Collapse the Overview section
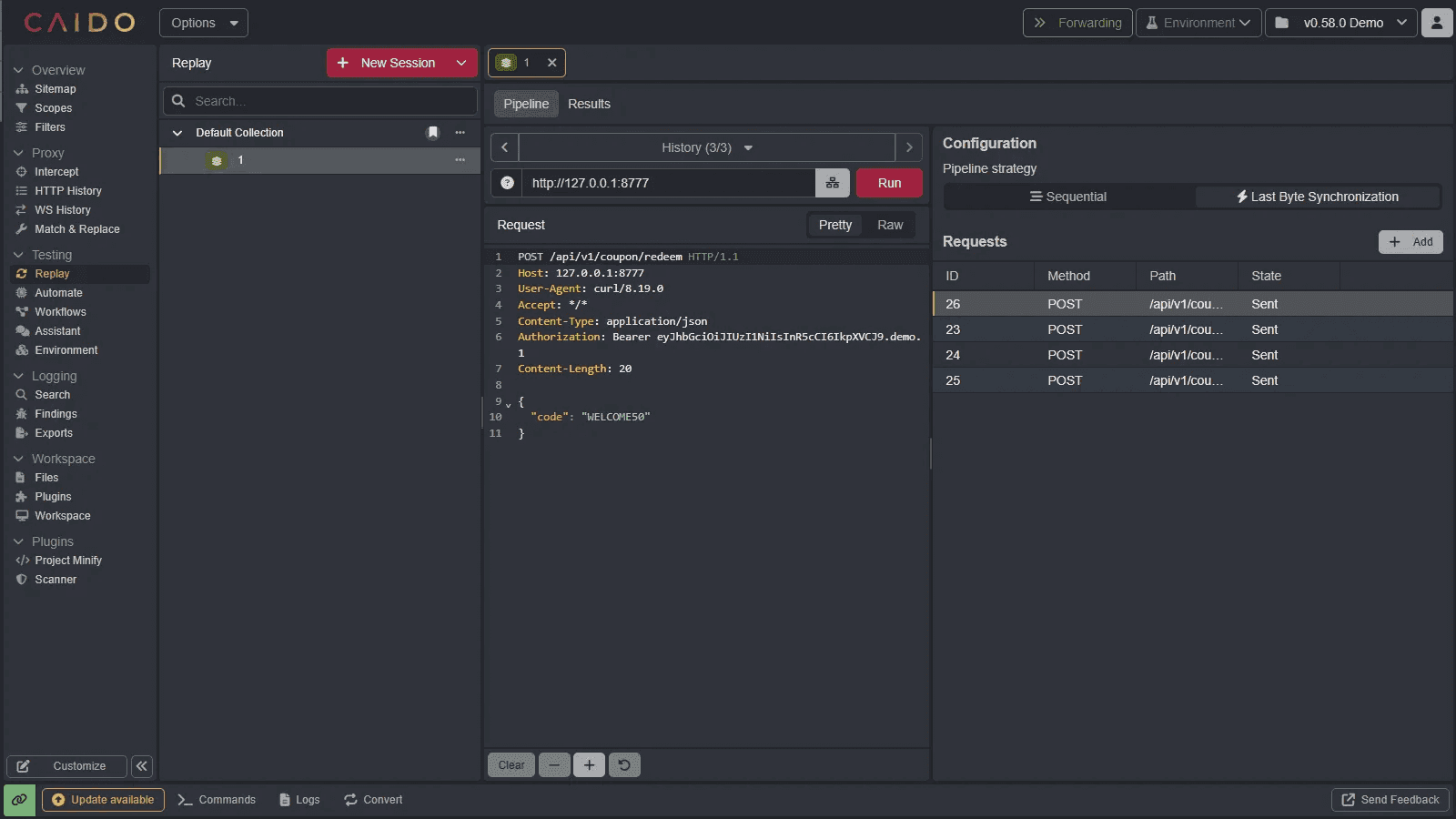 coord(18,70)
